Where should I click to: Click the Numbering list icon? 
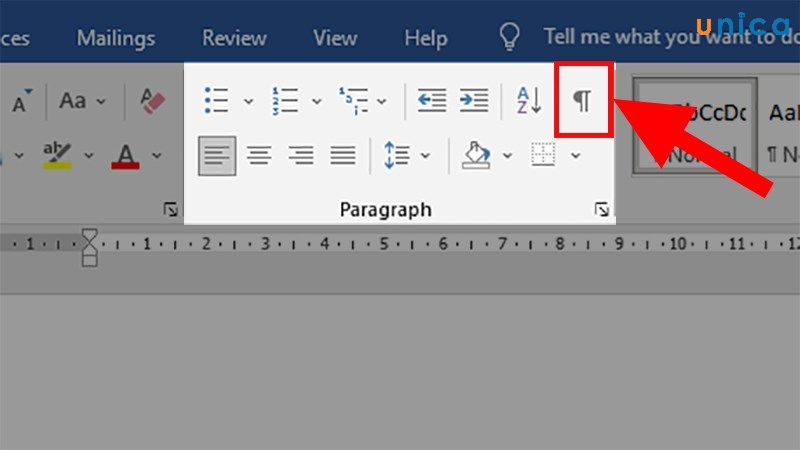pos(284,101)
